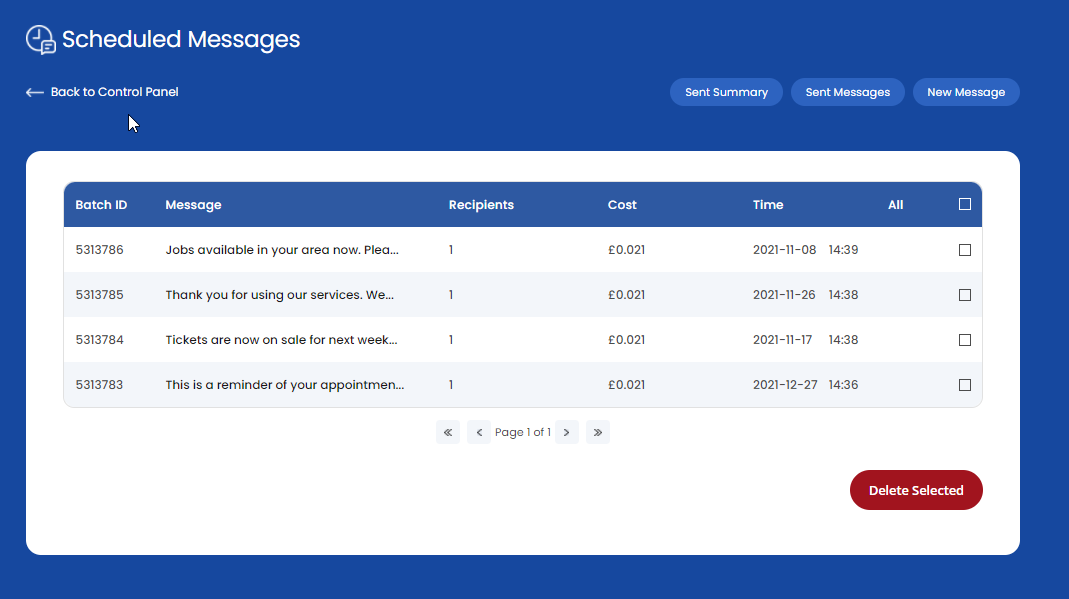Open the Sent Summary page
This screenshot has width=1069, height=599.
(726, 92)
